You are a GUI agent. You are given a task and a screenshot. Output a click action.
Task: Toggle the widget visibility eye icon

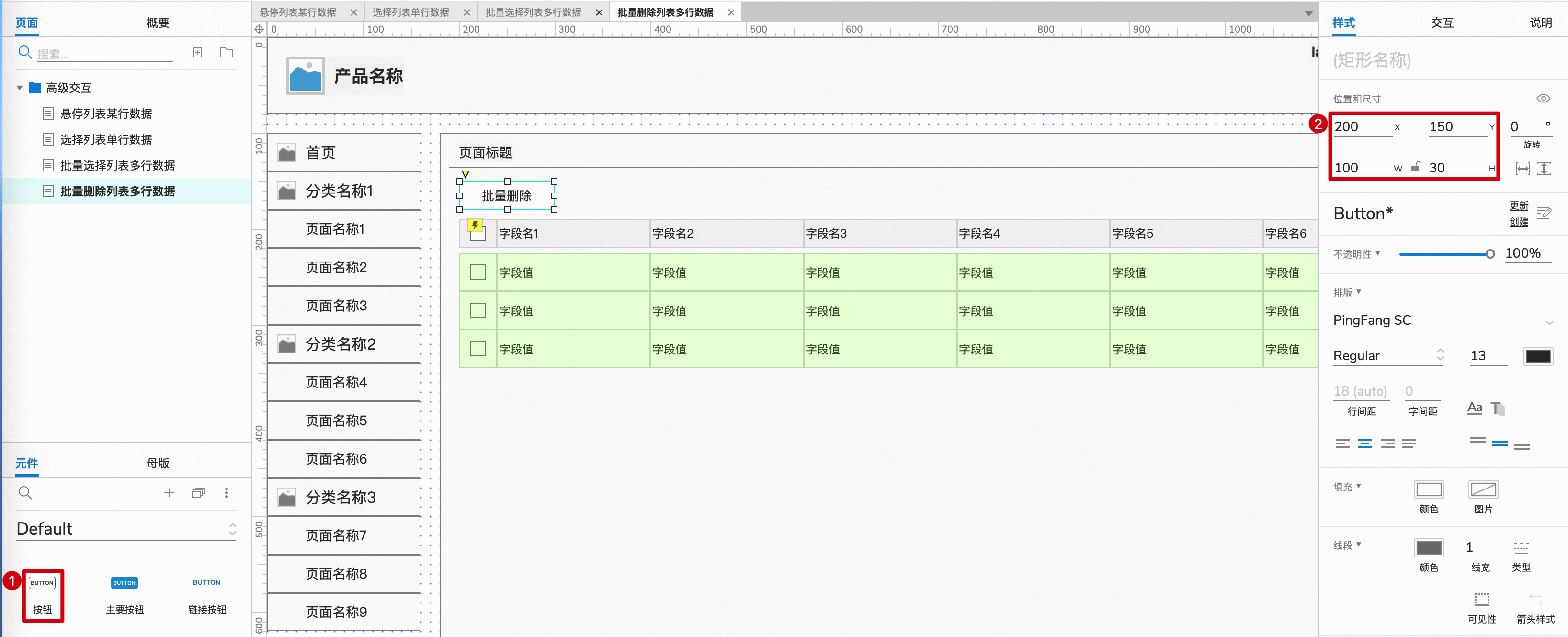[x=1544, y=98]
